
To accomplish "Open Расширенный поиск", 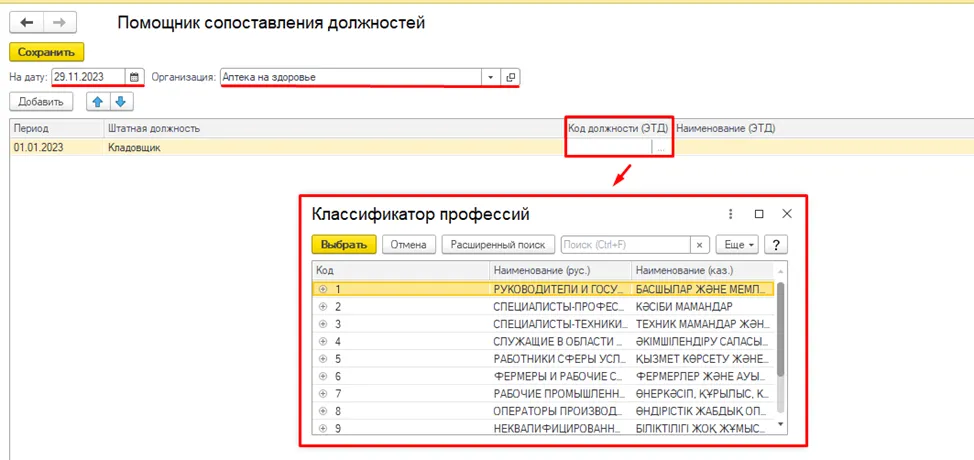I will click(498, 245).
